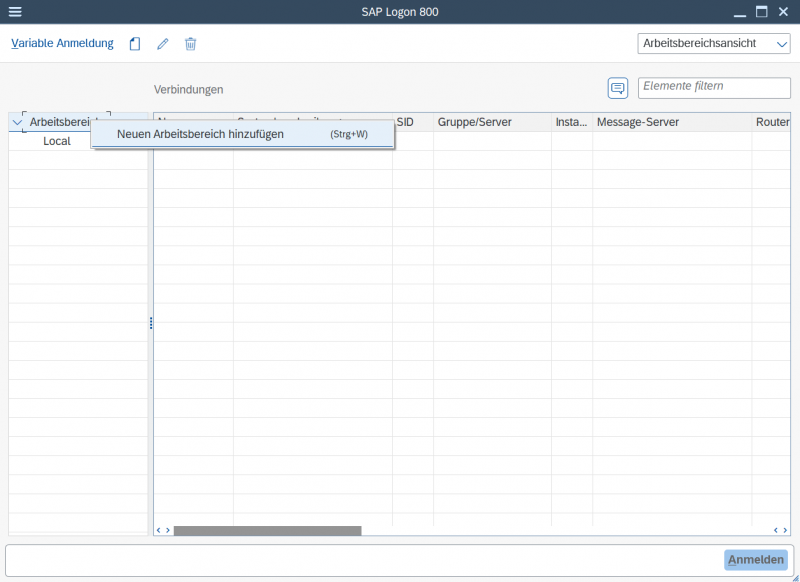The width and height of the screenshot is (800, 582).
Task: Click the Router column header
Action: click(x=771, y=122)
